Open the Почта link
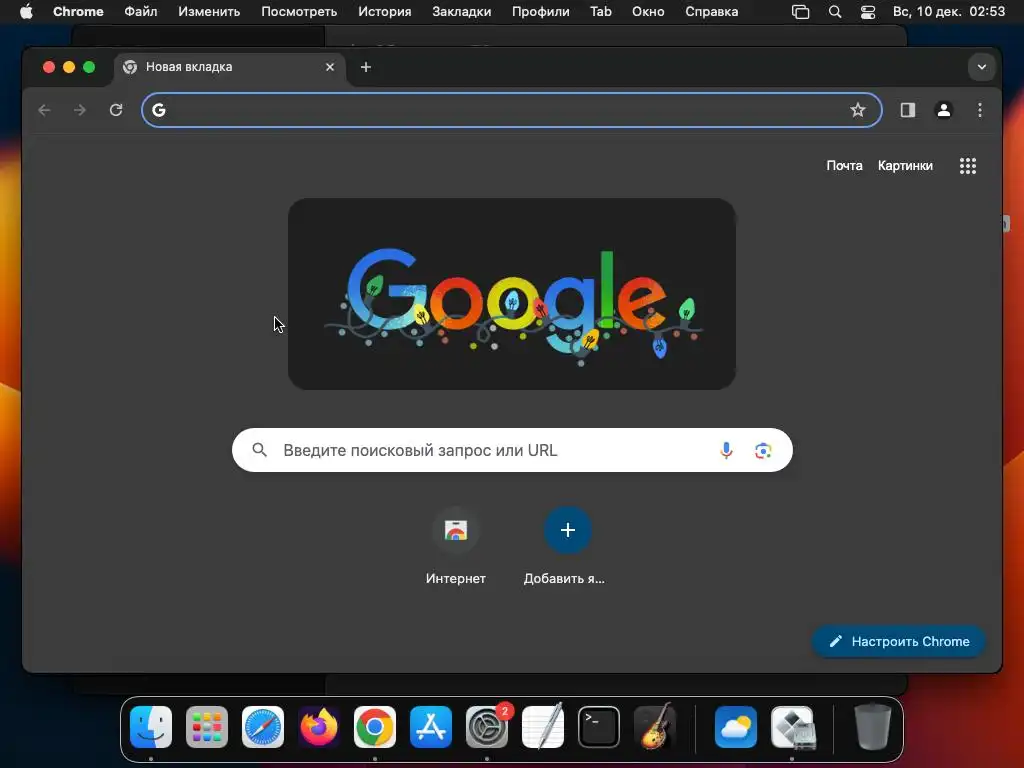1024x768 pixels. click(844, 166)
